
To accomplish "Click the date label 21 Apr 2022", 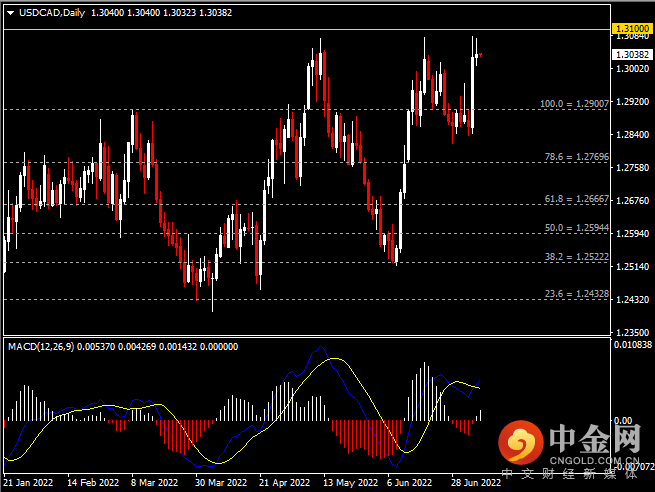I will coord(284,483).
